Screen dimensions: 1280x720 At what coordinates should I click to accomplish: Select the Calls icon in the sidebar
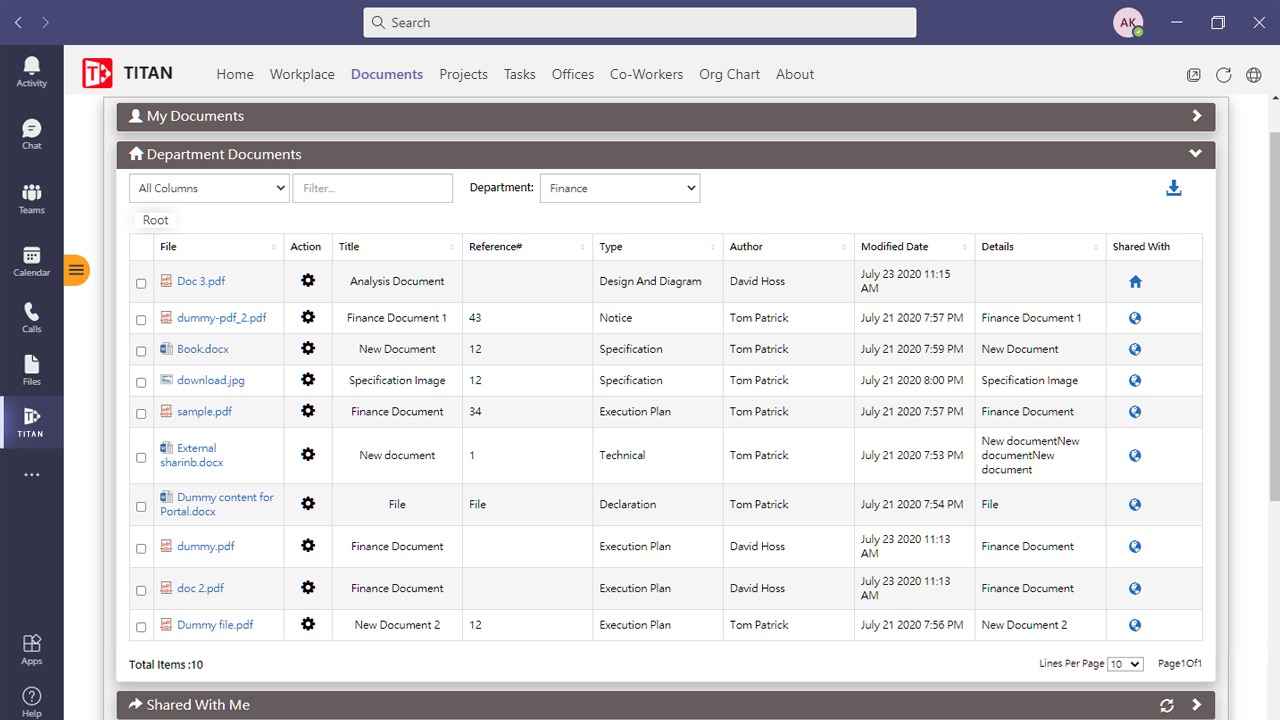[x=31, y=318]
